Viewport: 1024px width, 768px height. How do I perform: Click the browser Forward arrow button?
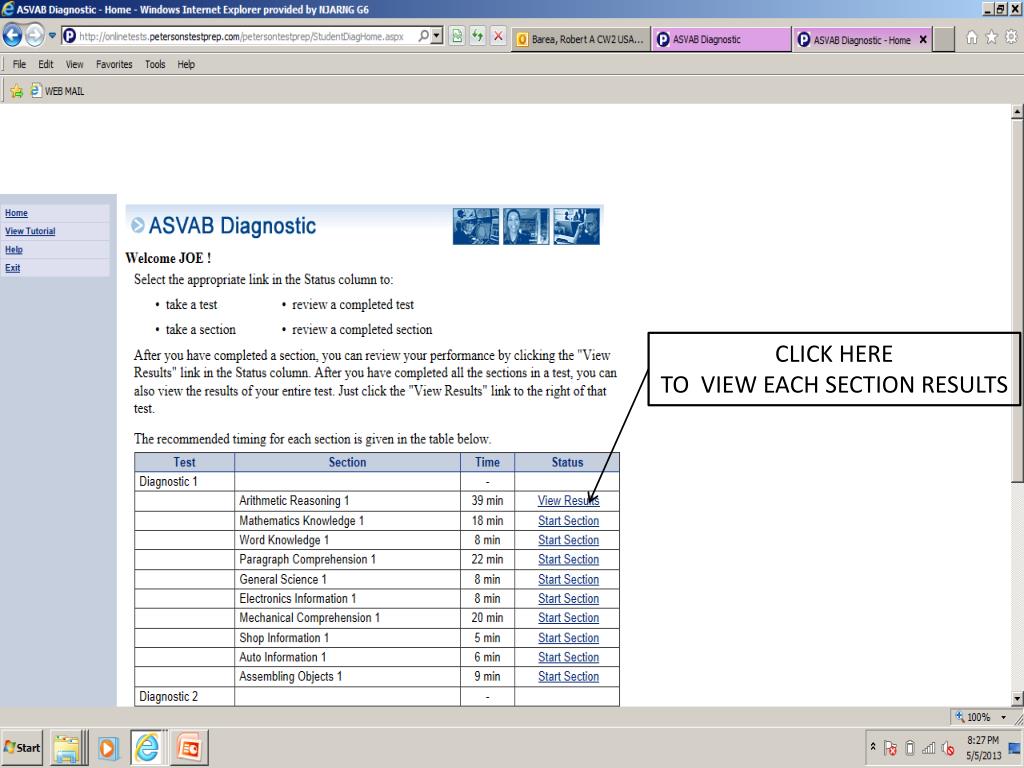pos(35,35)
